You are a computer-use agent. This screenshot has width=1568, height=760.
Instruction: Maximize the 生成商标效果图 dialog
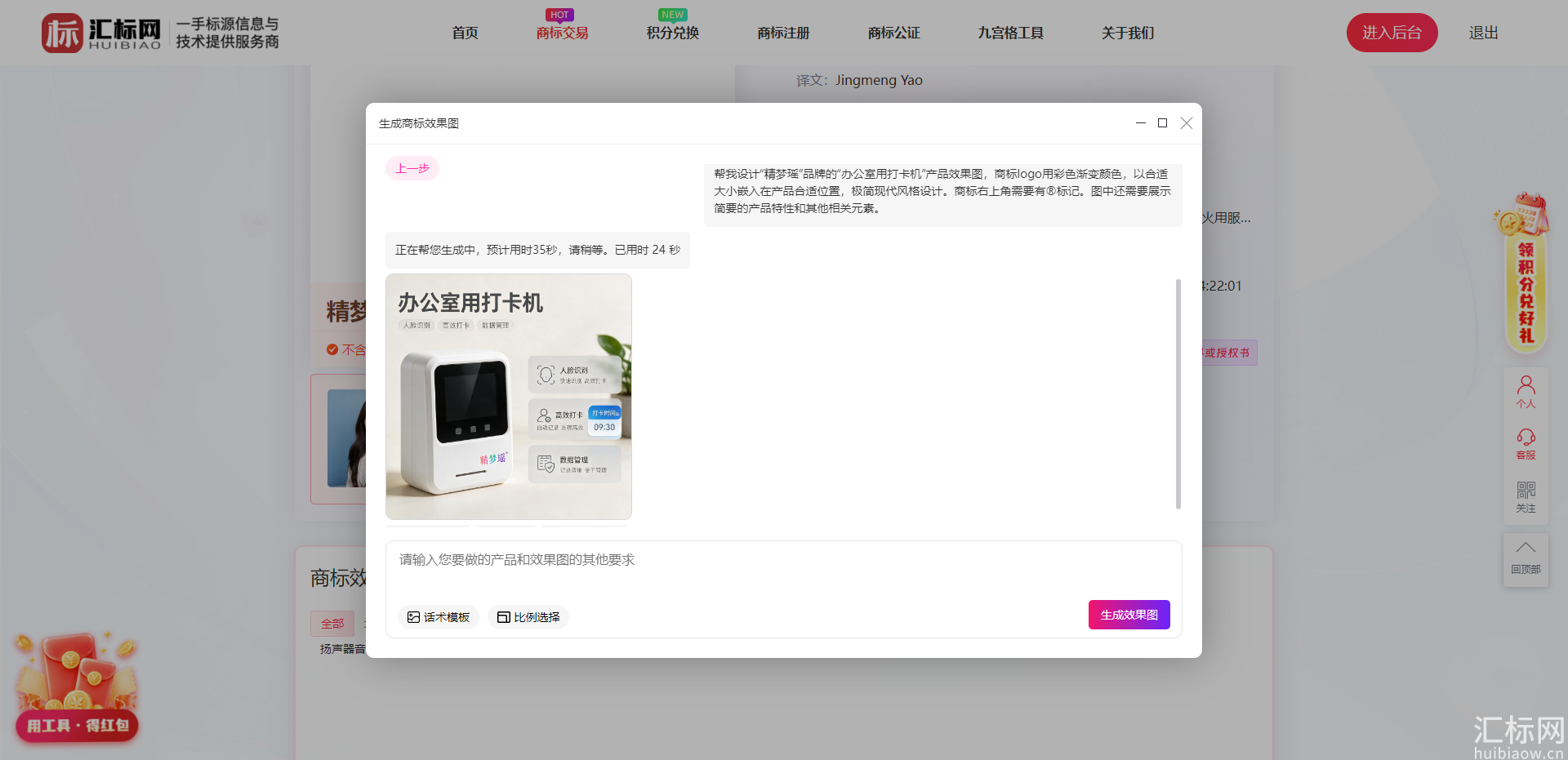(1163, 123)
